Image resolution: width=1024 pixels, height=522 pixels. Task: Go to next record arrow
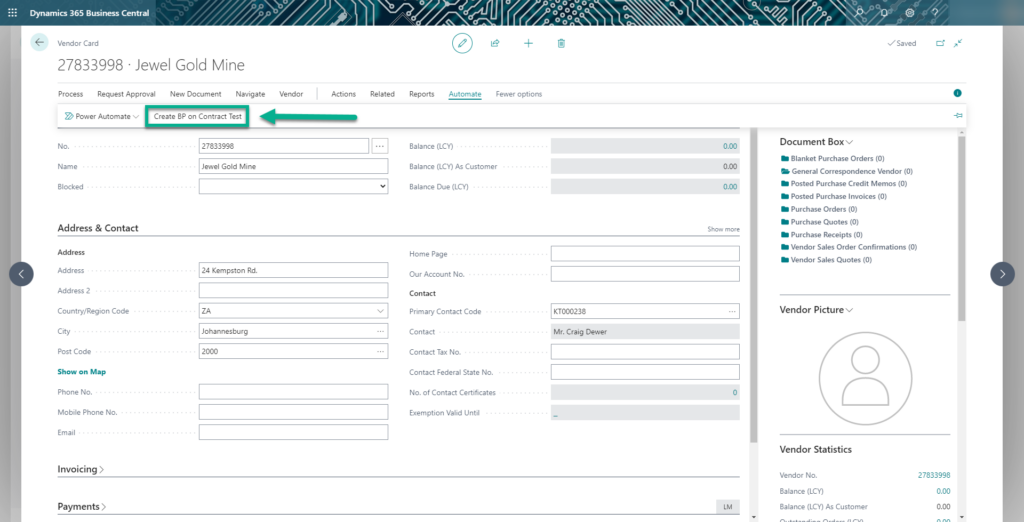[x=1002, y=274]
